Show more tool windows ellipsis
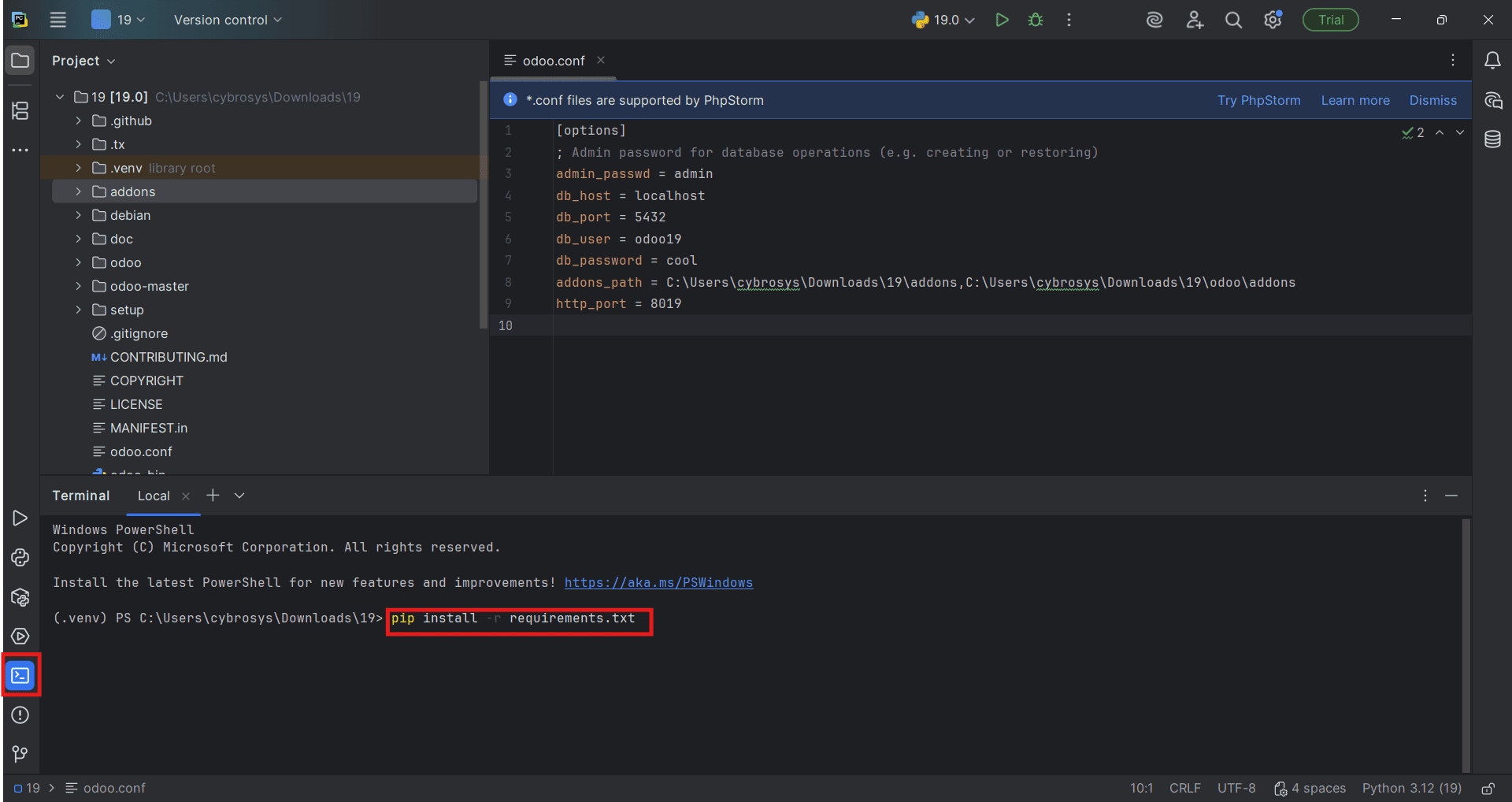The height and width of the screenshot is (802, 1512). pos(20,150)
